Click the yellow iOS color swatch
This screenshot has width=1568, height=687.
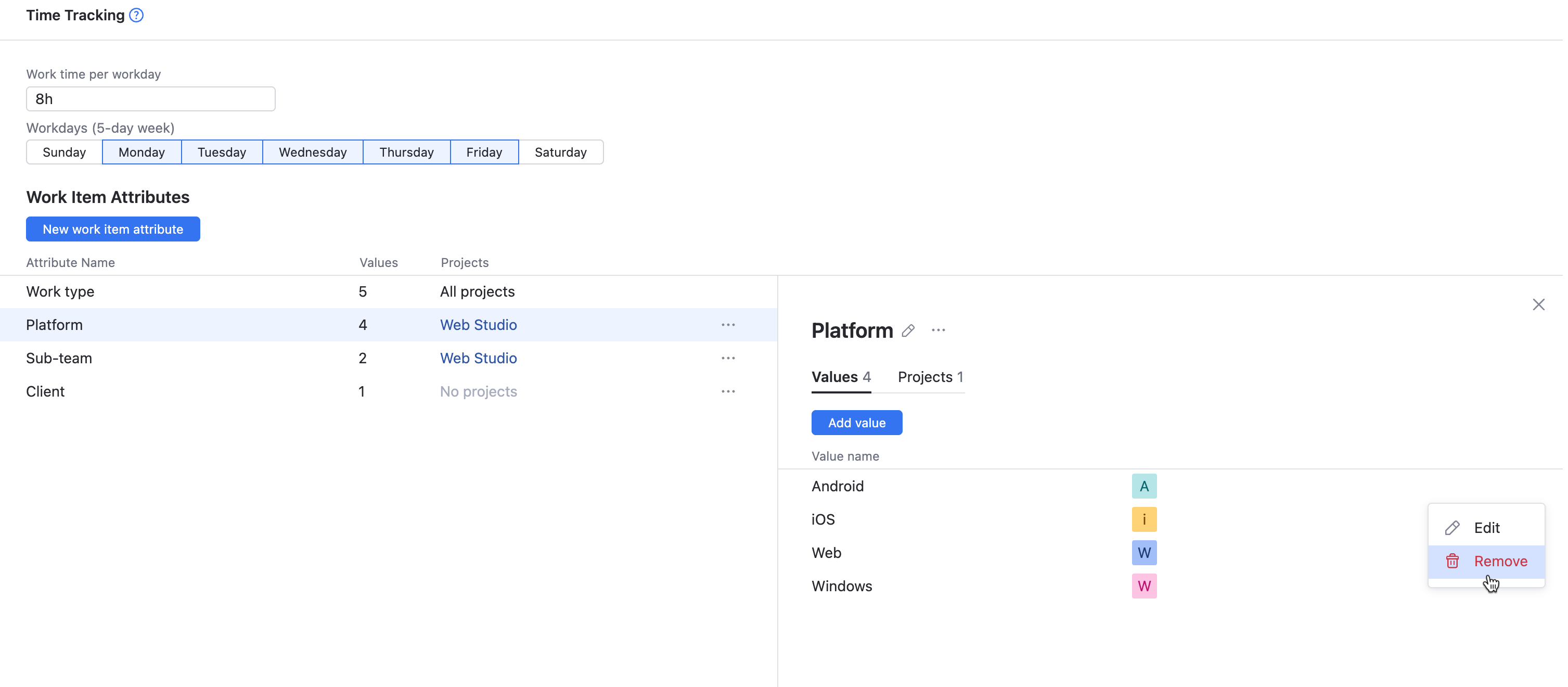[x=1143, y=519]
